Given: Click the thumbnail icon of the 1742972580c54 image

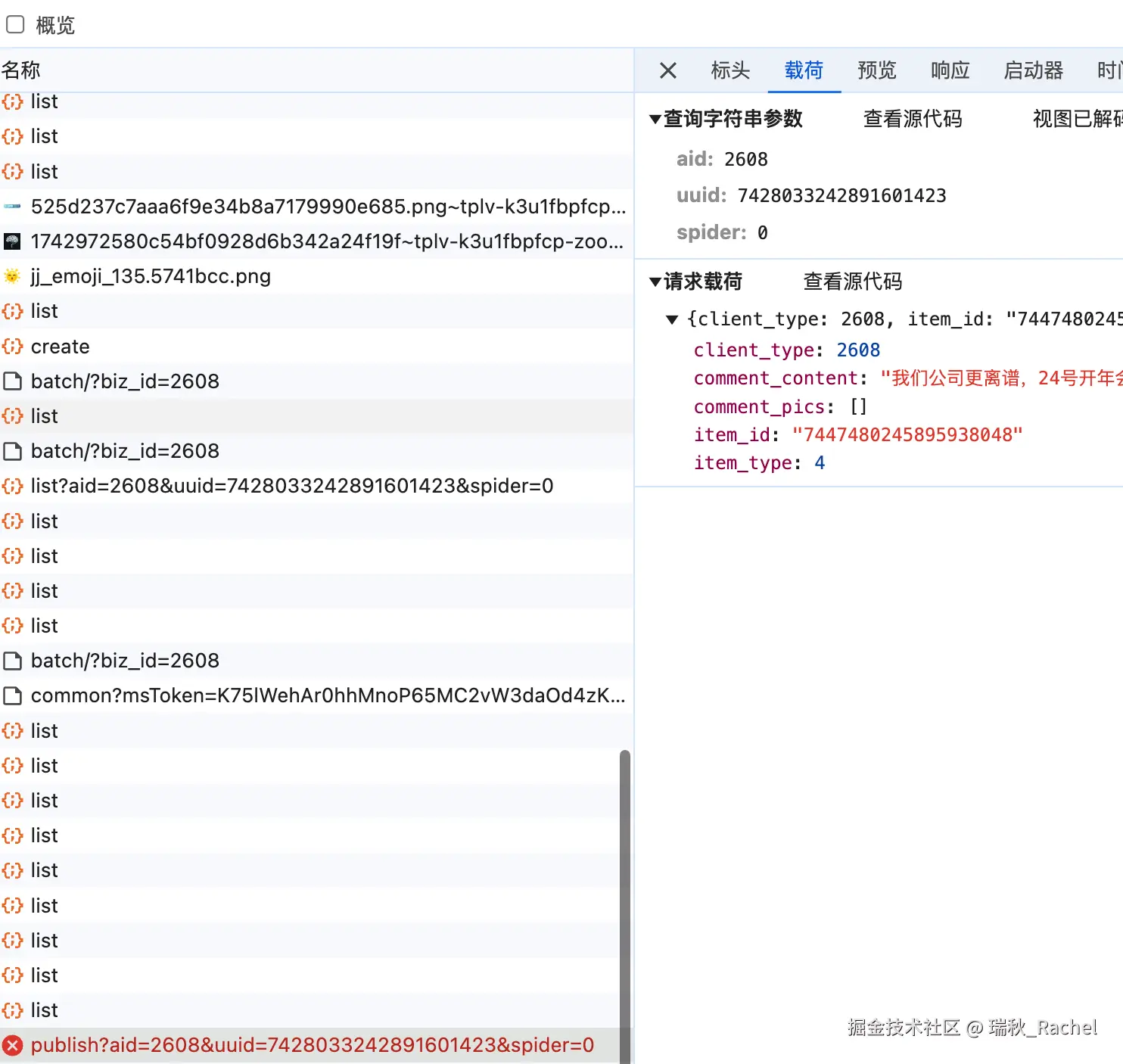Looking at the screenshot, I should (x=13, y=241).
